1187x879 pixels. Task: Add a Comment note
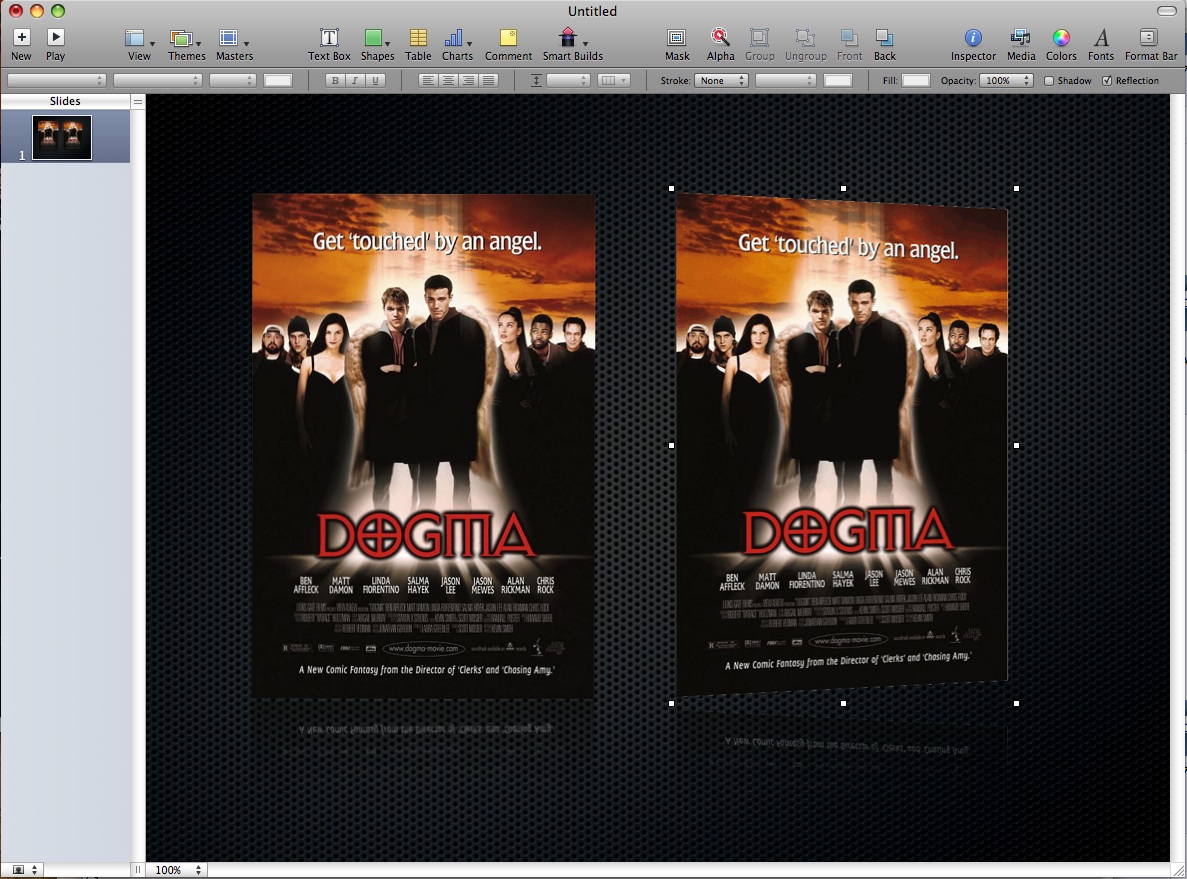coord(508,45)
